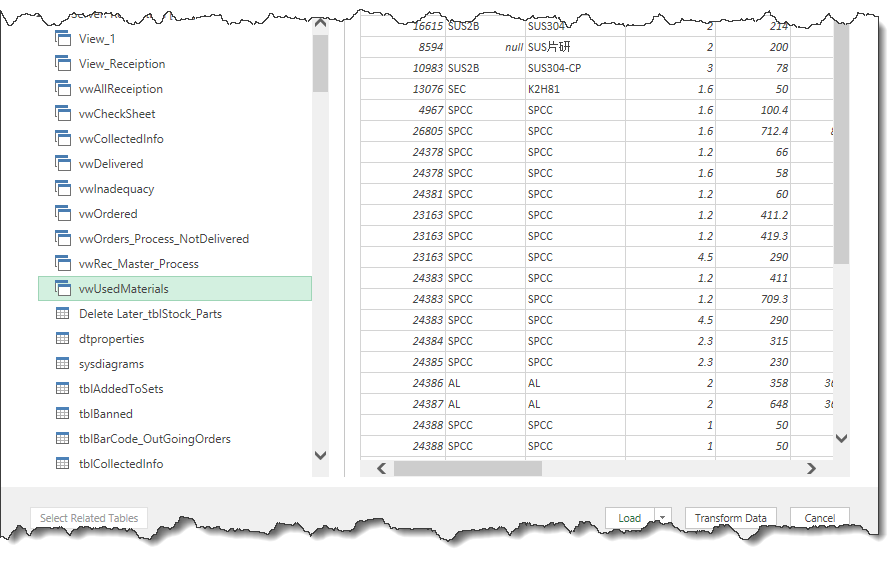Click the vwCheckSheet view icon
Screen dimensions: 895x562
(x=63, y=113)
